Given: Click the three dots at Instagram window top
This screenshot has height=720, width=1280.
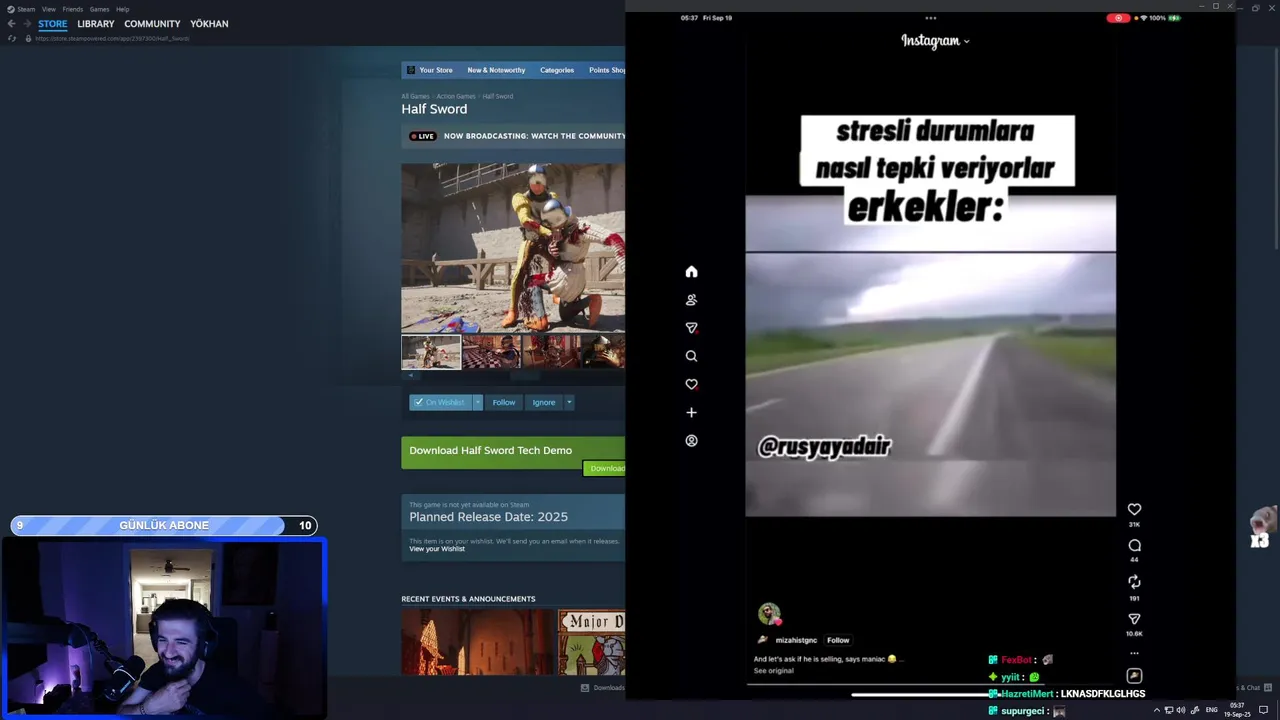Looking at the screenshot, I should click(x=931, y=18).
